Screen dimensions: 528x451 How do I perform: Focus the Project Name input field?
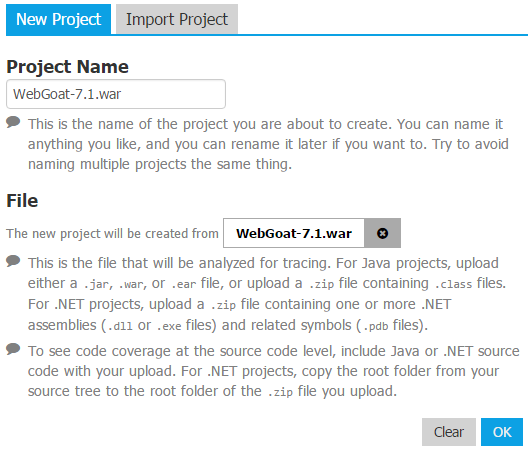pyautogui.click(x=116, y=94)
